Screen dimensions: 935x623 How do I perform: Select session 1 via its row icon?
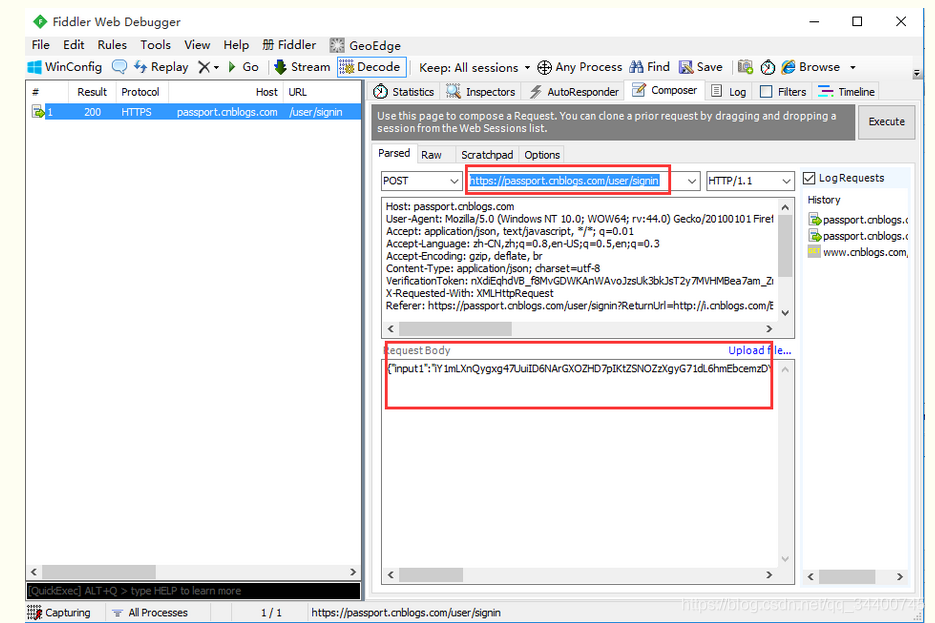(x=38, y=112)
